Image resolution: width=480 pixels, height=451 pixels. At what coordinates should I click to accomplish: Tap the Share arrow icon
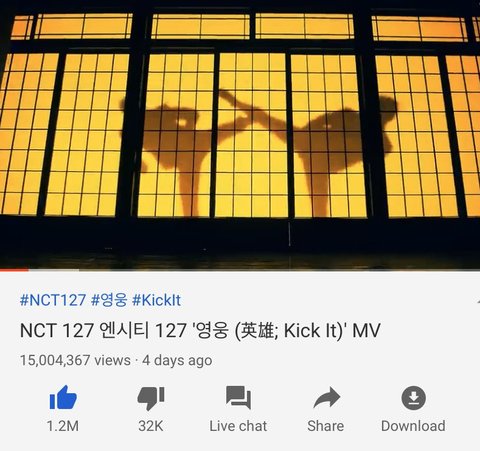[326, 397]
